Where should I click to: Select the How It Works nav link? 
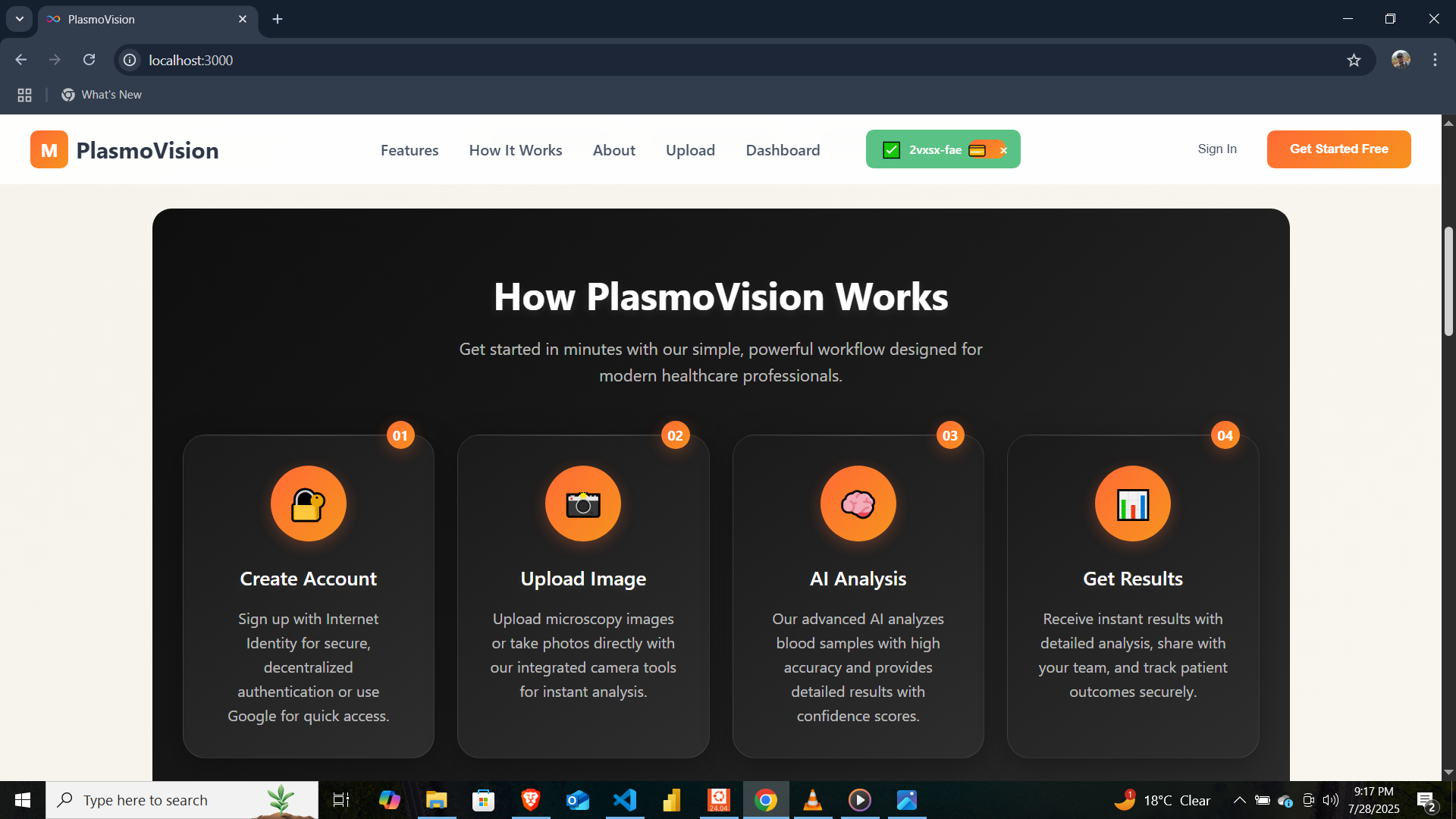click(x=516, y=150)
